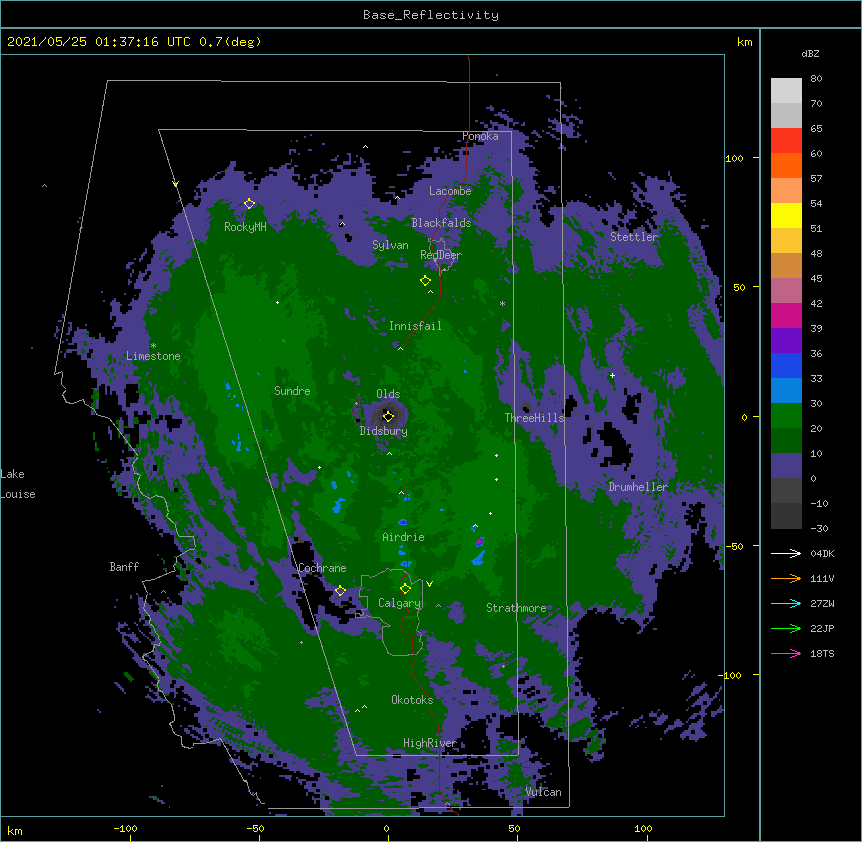Select the yellow diamond marker beside Cochrane

(340, 591)
